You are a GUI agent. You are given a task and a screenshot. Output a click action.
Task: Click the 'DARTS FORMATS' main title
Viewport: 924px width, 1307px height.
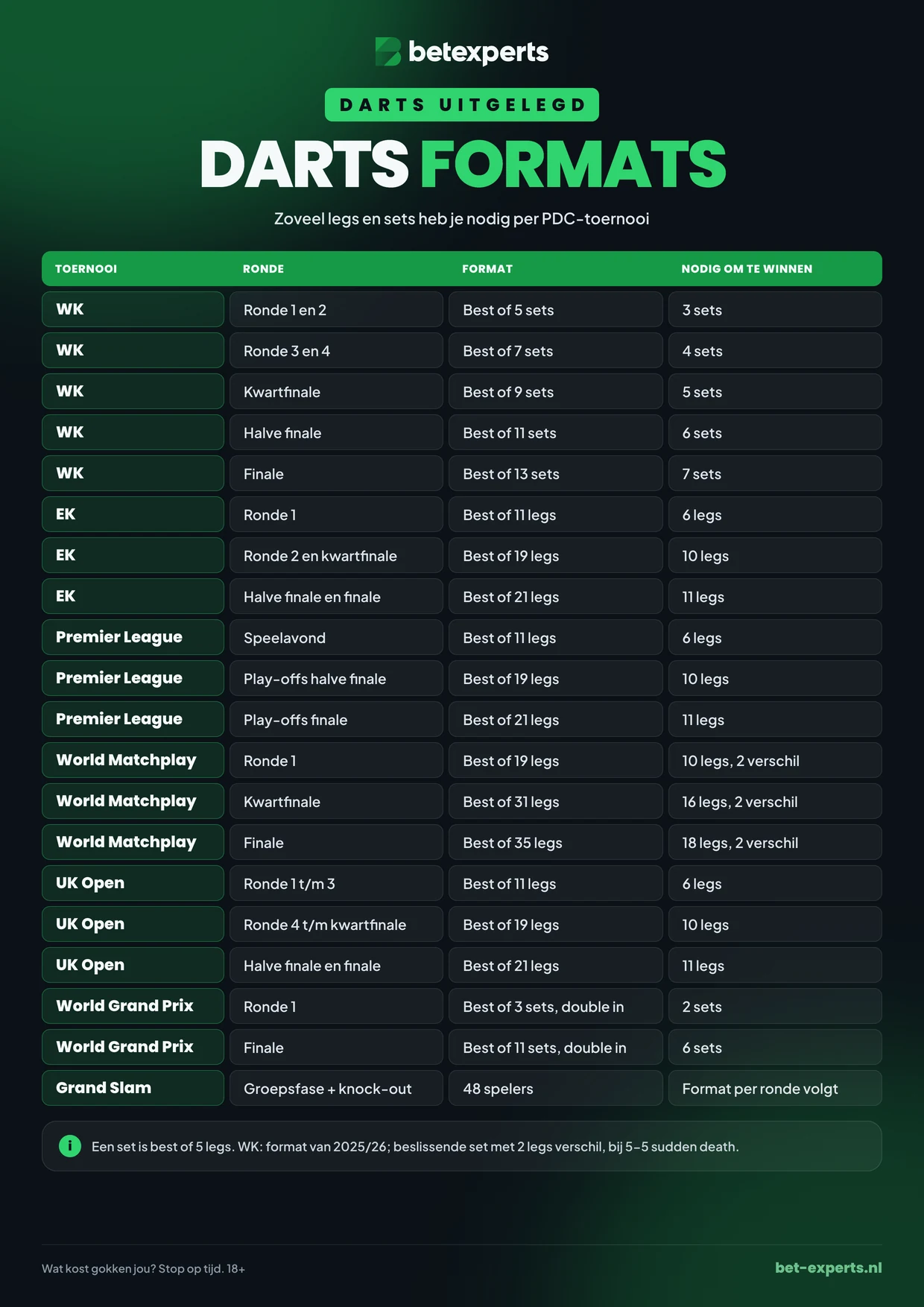click(x=462, y=164)
